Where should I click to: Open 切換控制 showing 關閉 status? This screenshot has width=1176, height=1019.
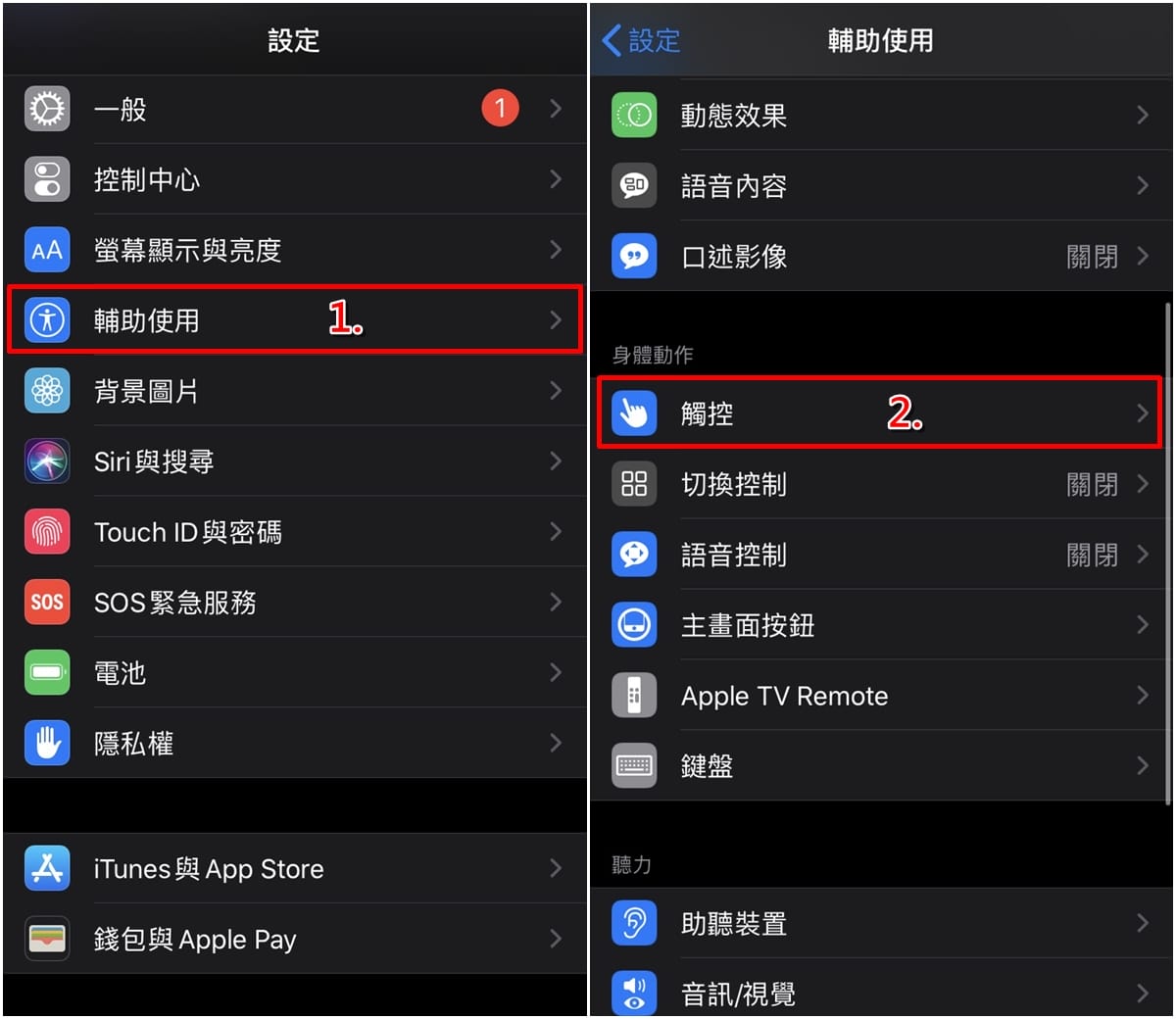pyautogui.click(x=881, y=484)
